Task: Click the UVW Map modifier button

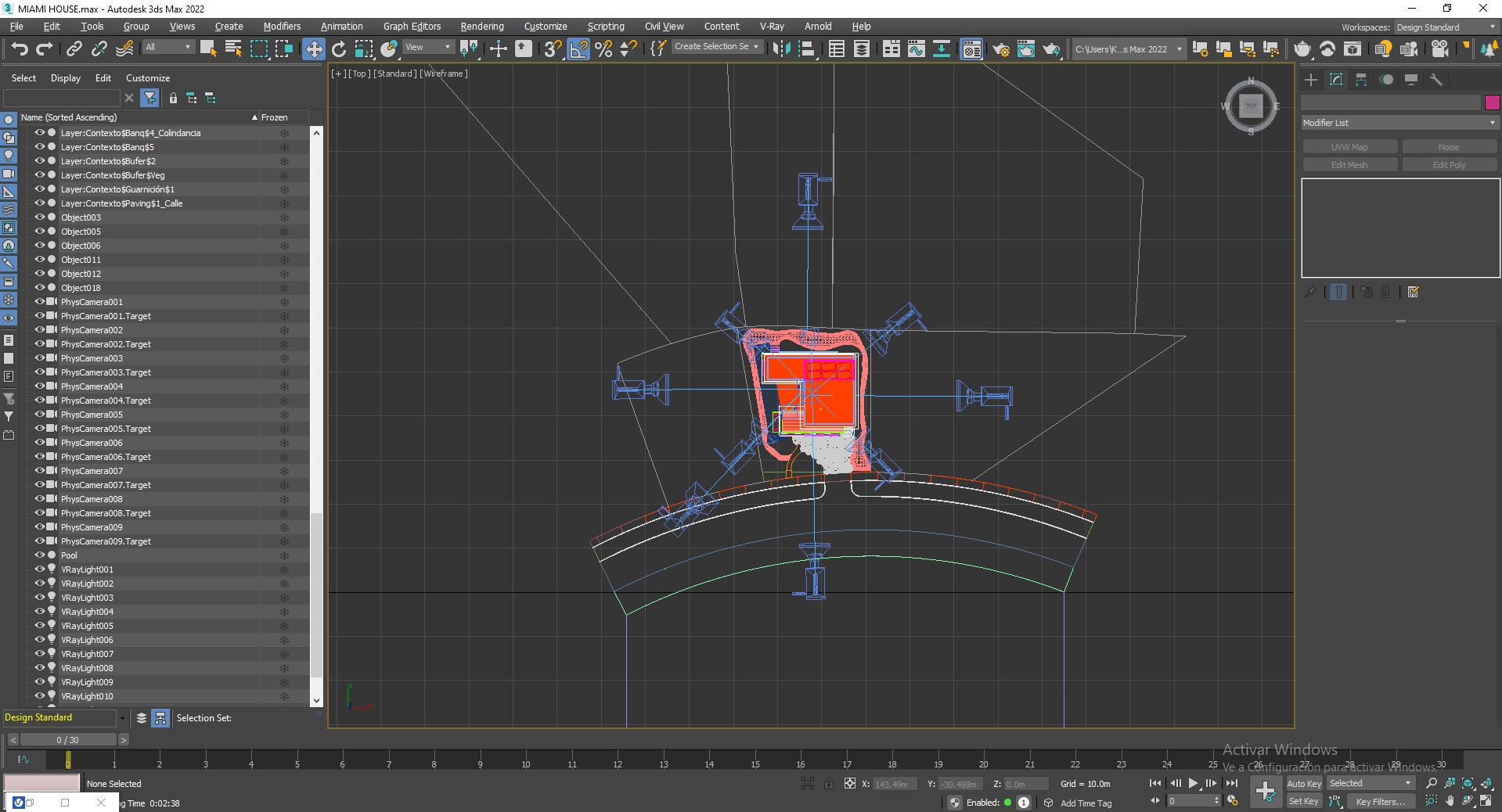Action: (x=1350, y=147)
